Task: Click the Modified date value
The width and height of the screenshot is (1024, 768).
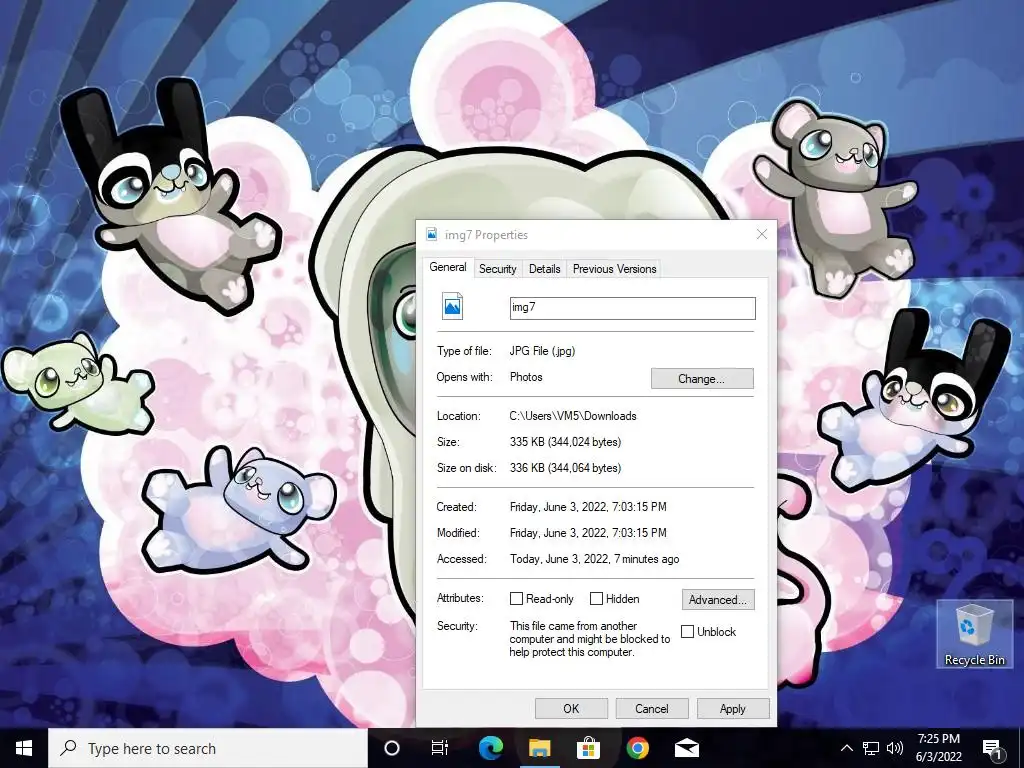Action: pos(588,533)
